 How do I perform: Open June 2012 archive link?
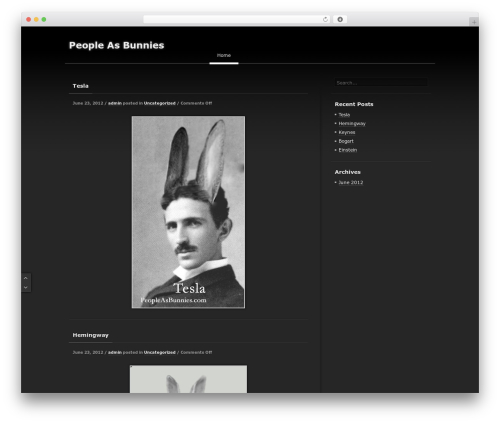[351, 182]
